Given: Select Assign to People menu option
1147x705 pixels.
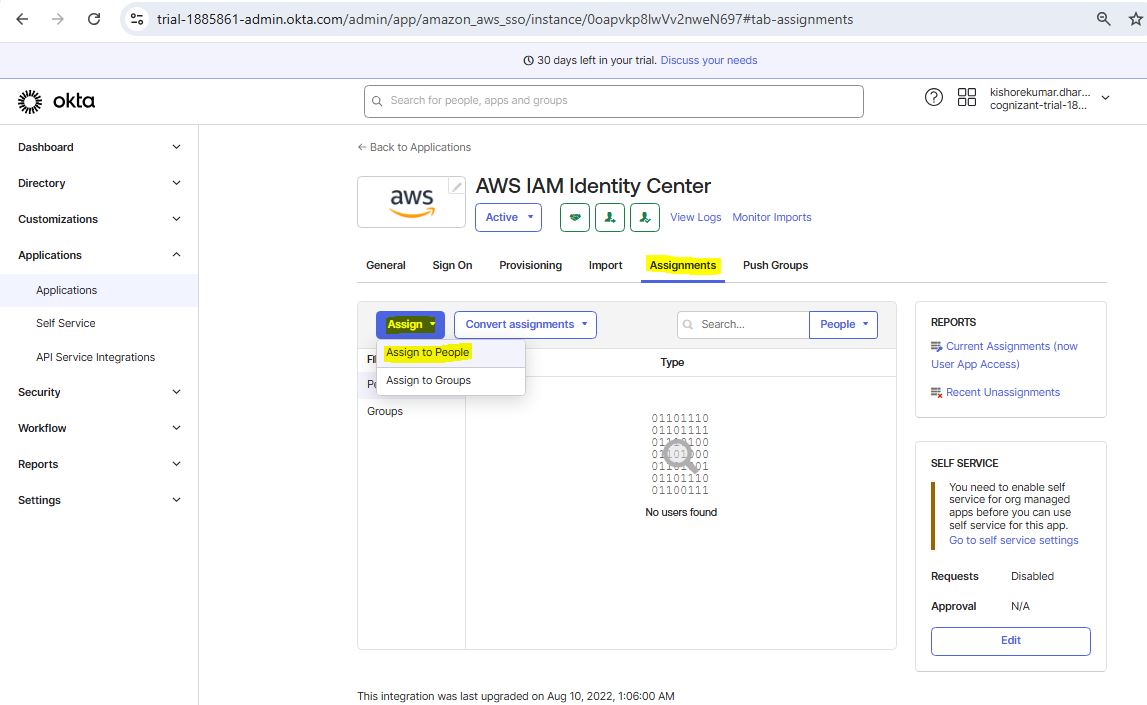Looking at the screenshot, I should (428, 353).
